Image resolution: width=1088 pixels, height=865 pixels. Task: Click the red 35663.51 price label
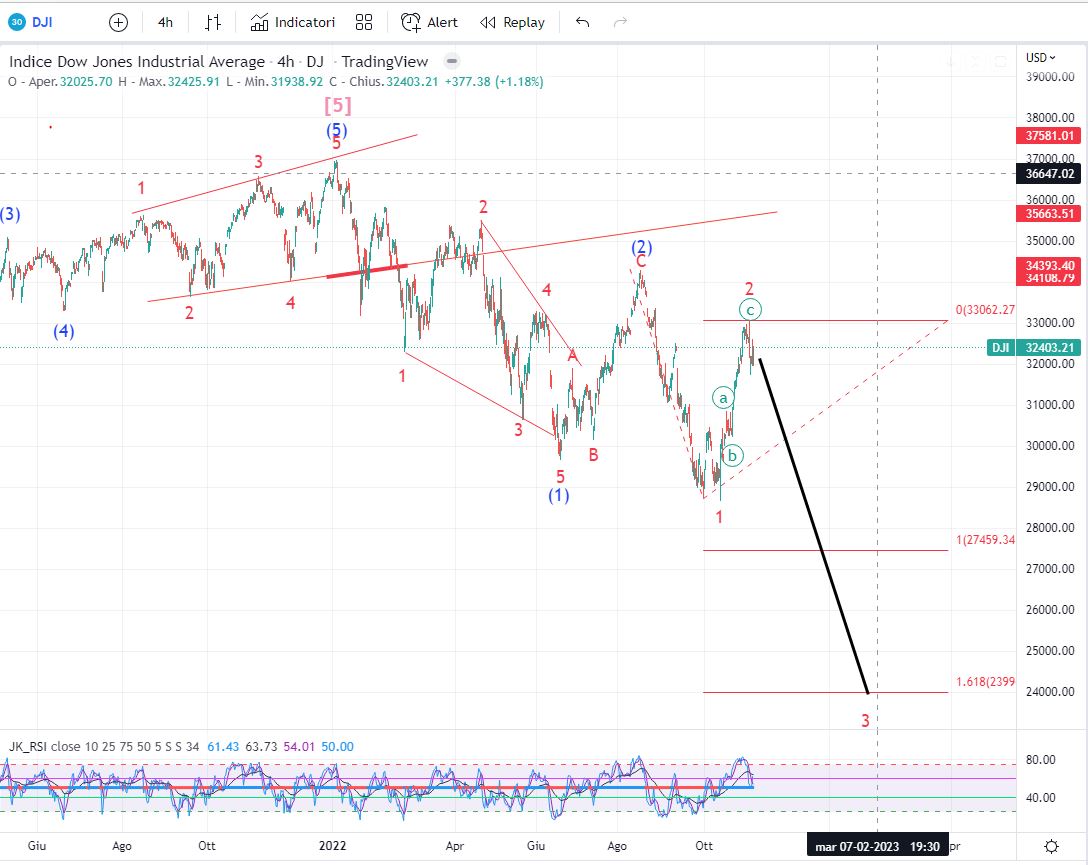(1049, 214)
